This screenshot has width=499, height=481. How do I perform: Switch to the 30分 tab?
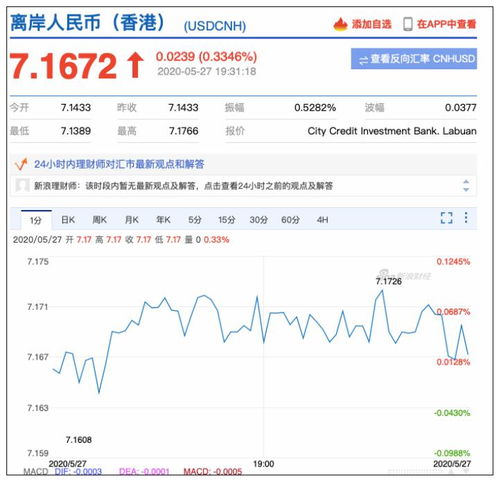pyautogui.click(x=259, y=220)
